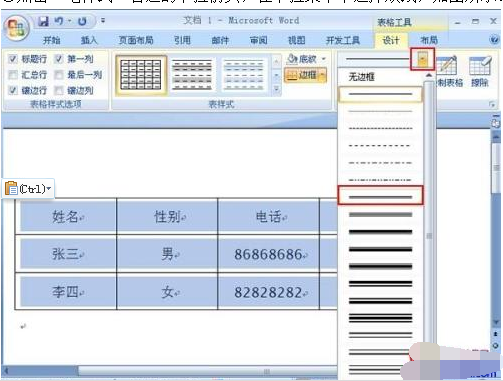Click the 男 gender cell
Image resolution: width=503 pixels, height=381 pixels.
click(x=167, y=254)
